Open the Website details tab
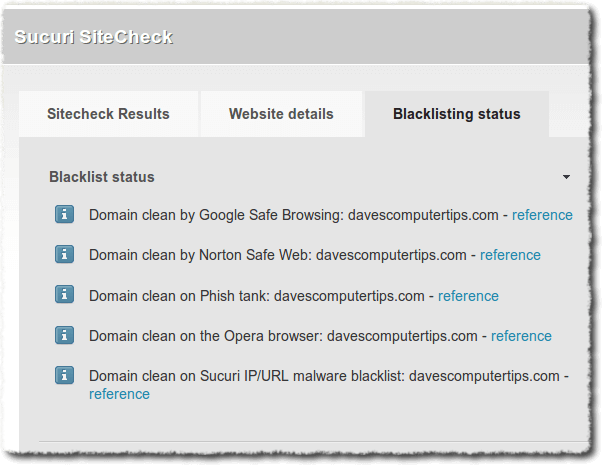 [x=281, y=114]
